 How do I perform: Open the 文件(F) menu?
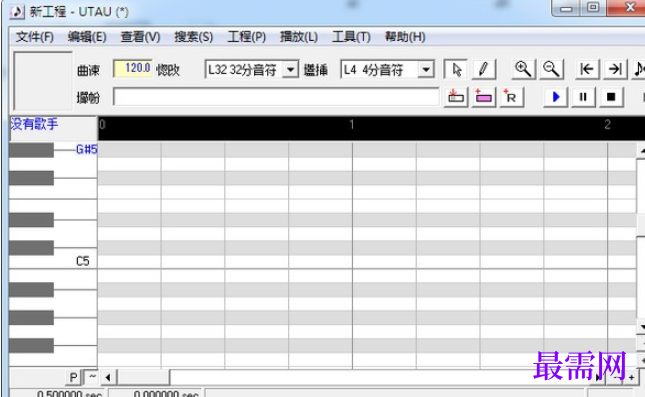click(x=35, y=37)
